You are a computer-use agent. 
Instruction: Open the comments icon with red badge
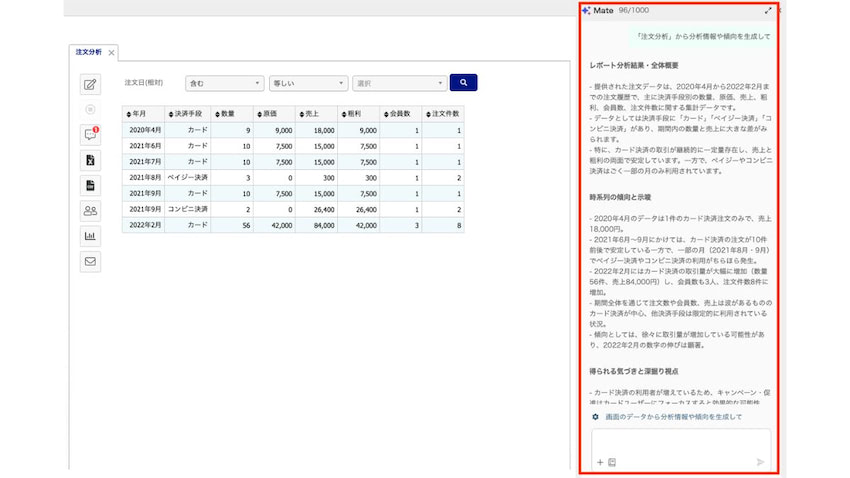click(90, 134)
